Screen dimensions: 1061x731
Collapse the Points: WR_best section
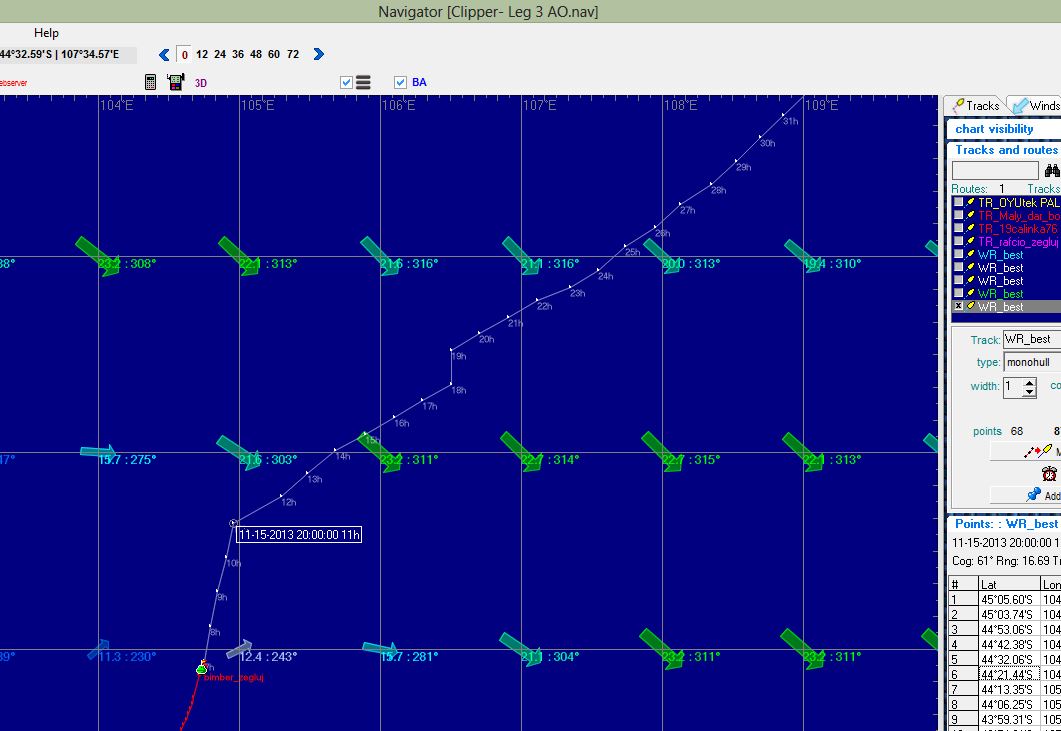pos(1003,524)
